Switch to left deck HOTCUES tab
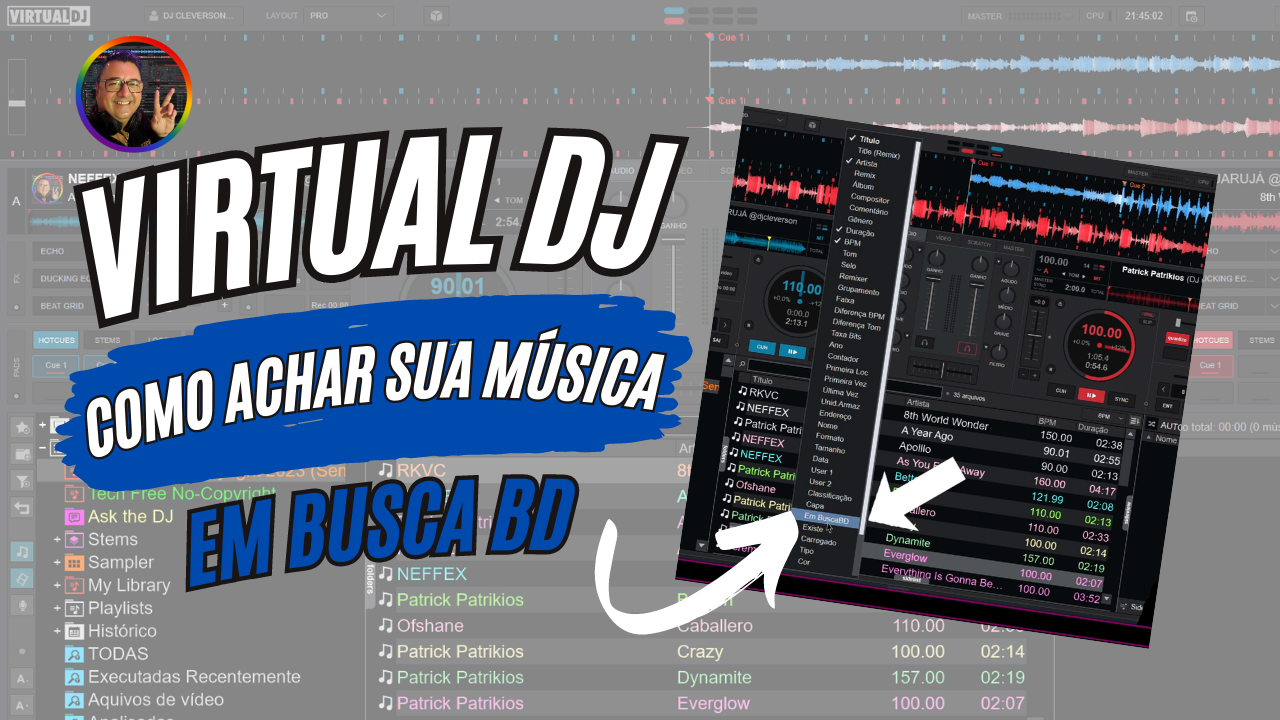 pos(54,340)
